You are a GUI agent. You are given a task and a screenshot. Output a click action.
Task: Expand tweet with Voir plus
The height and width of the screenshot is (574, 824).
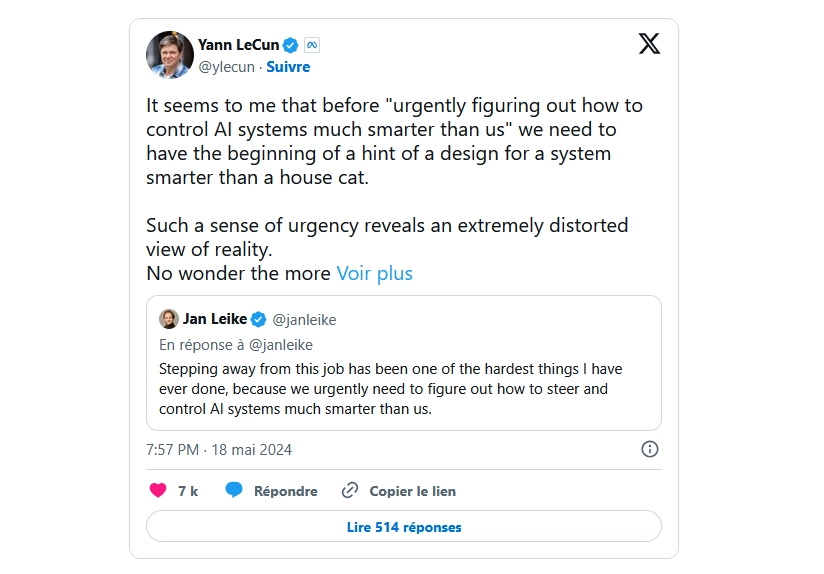374,273
